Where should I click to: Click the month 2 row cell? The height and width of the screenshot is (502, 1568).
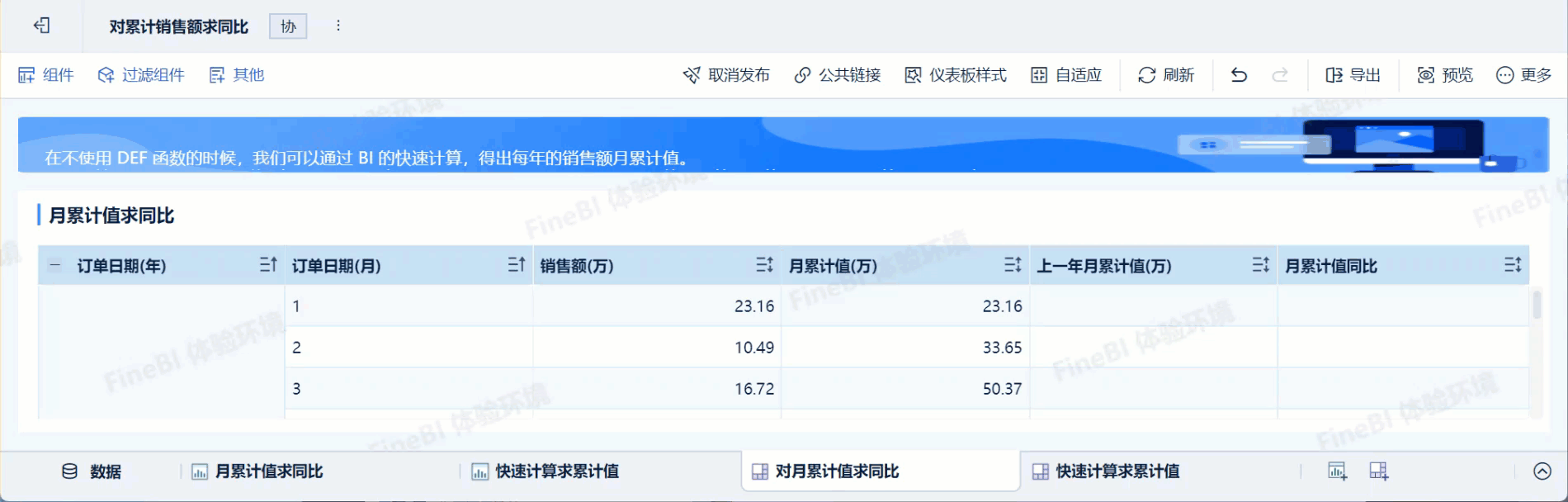click(409, 347)
